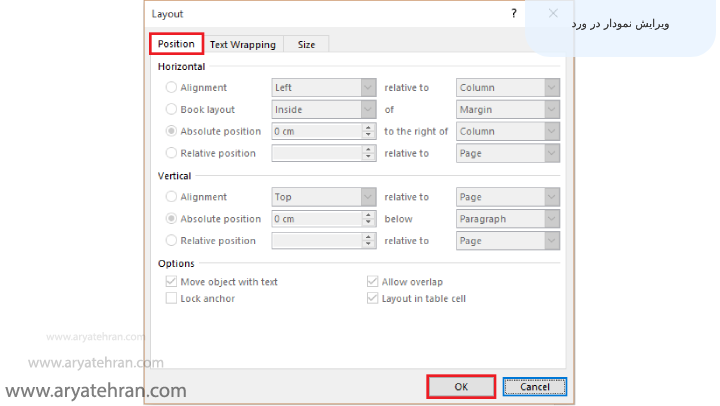Toggle the Allow overlap checkbox

point(373,282)
